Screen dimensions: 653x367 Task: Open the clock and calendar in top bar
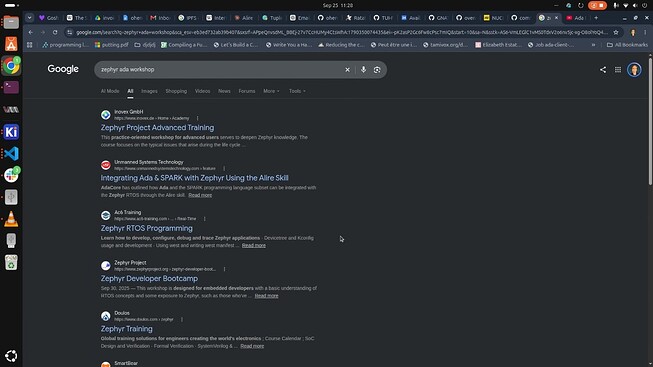[337, 5]
